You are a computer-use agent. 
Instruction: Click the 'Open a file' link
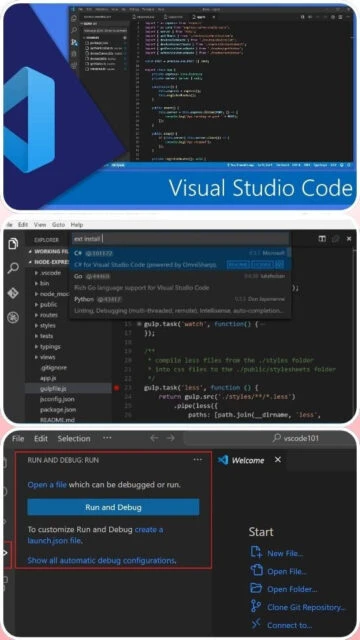tap(47, 485)
